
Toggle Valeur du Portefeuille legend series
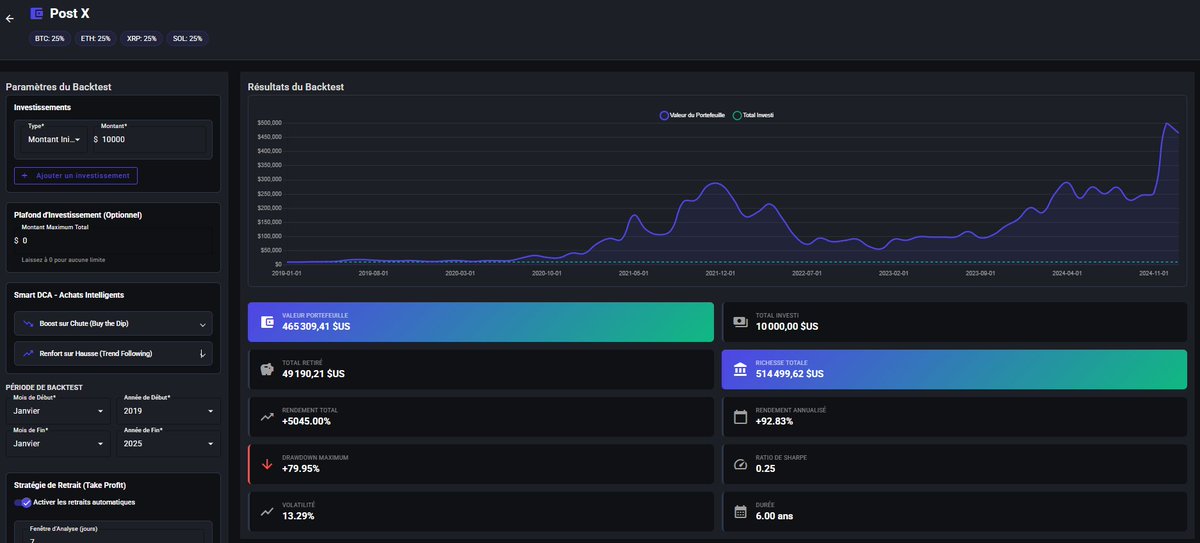(692, 116)
